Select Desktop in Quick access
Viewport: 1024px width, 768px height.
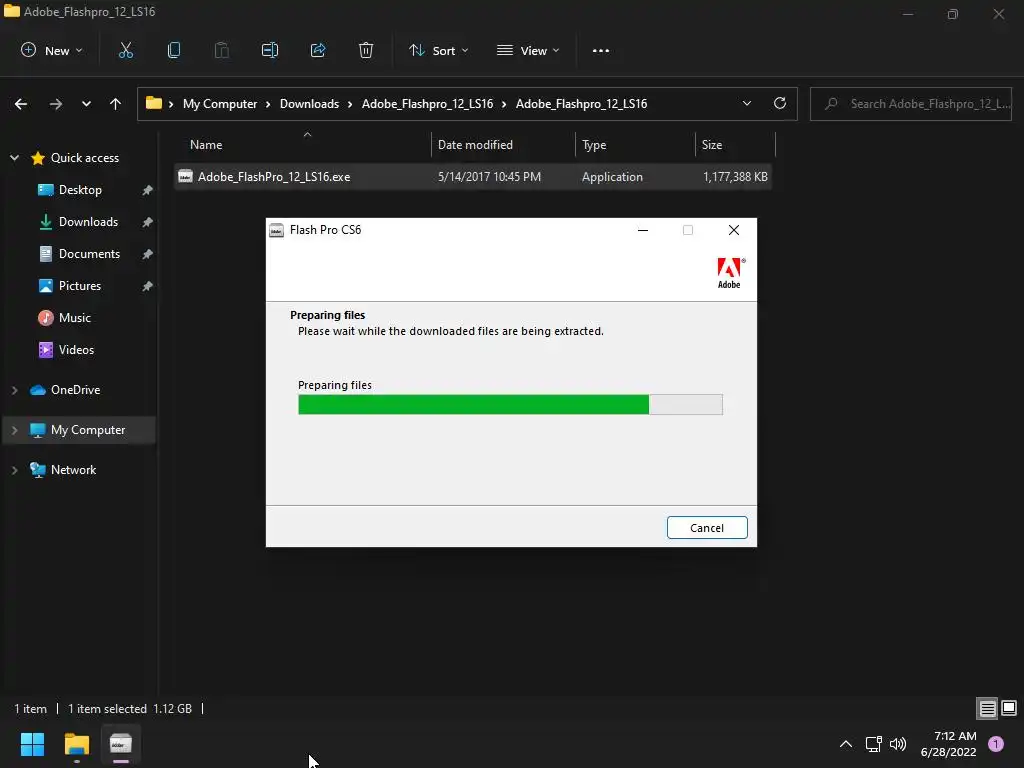79,190
